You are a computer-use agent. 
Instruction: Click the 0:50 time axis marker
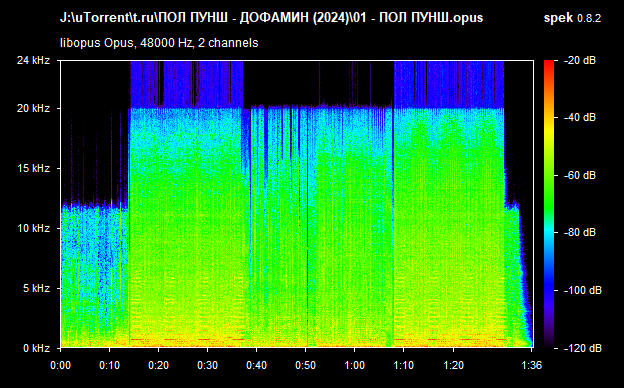306,365
